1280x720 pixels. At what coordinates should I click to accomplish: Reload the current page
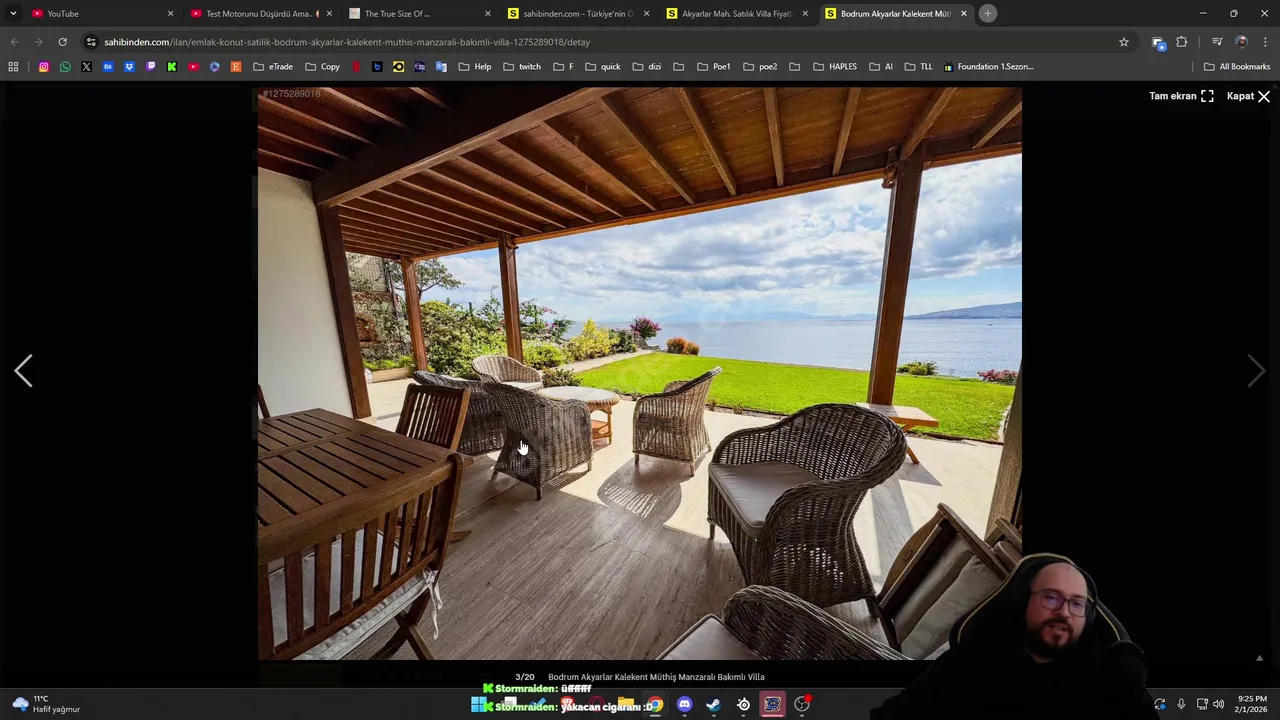(x=62, y=42)
